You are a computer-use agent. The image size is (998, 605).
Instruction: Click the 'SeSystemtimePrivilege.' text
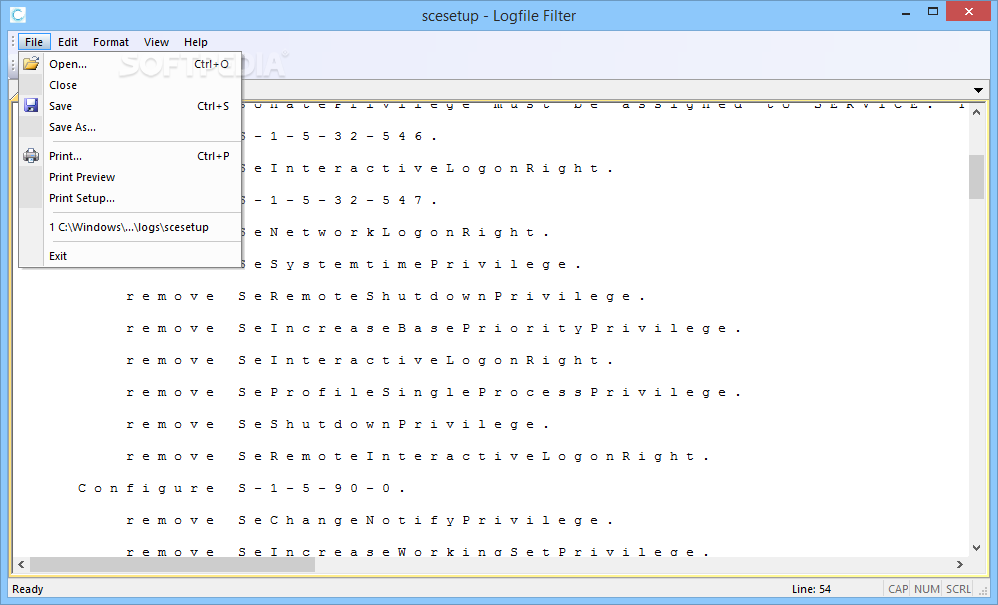pos(411,264)
